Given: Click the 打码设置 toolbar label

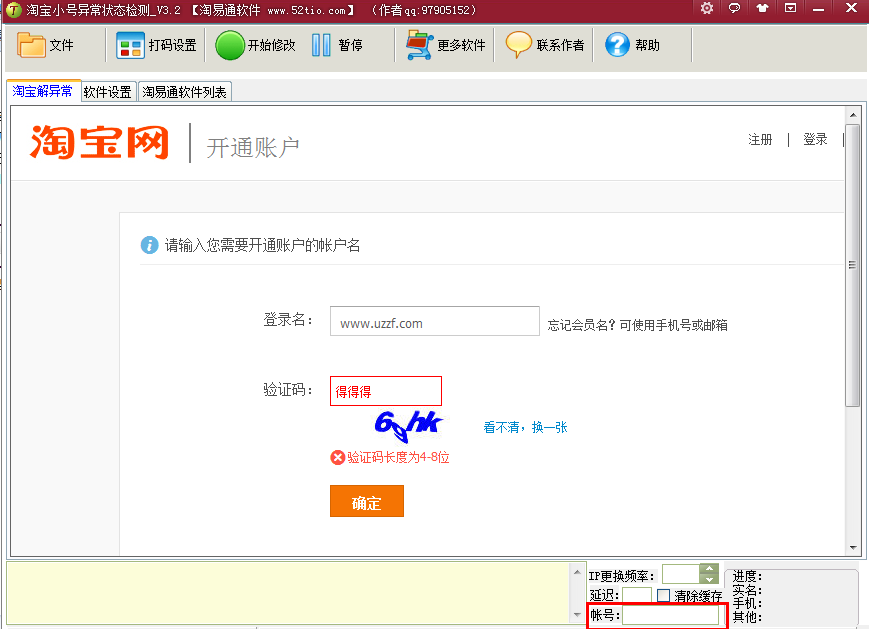Looking at the screenshot, I should (x=172, y=45).
